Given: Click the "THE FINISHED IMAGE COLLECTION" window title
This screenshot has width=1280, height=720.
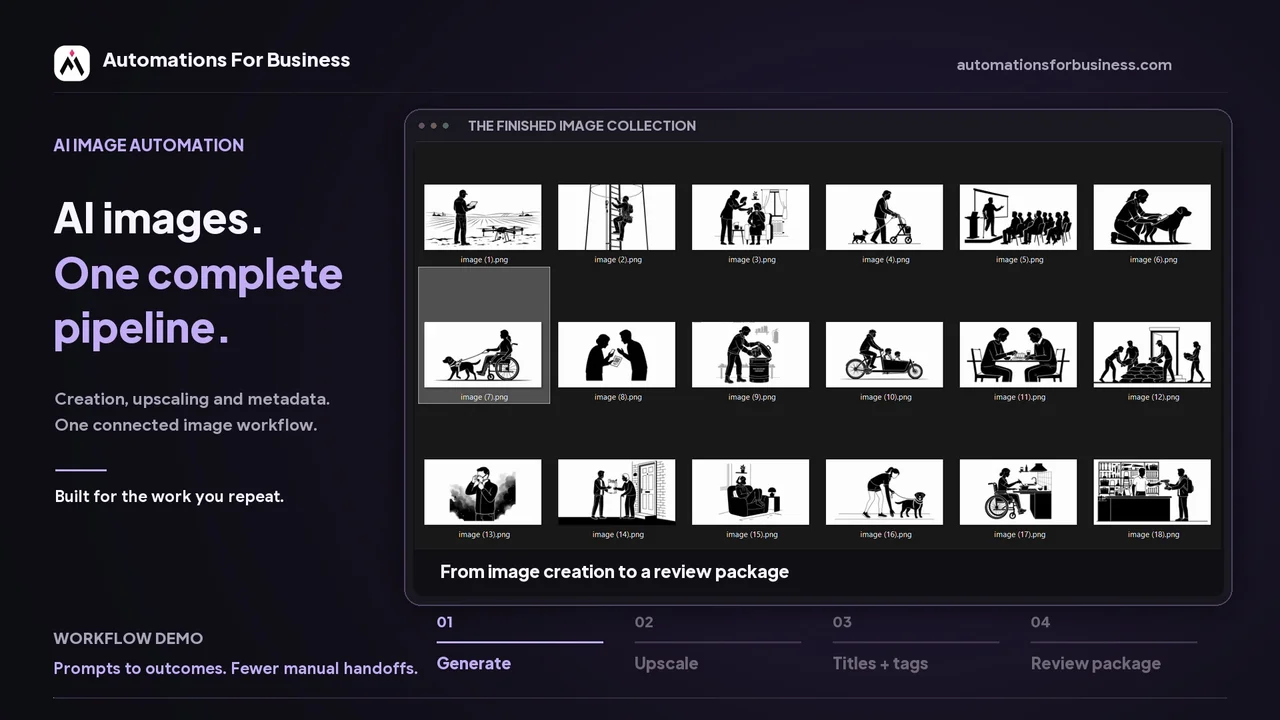Looking at the screenshot, I should coord(582,126).
